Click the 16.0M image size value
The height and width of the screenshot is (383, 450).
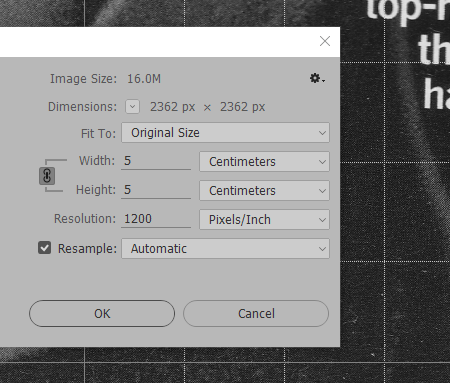[144, 79]
